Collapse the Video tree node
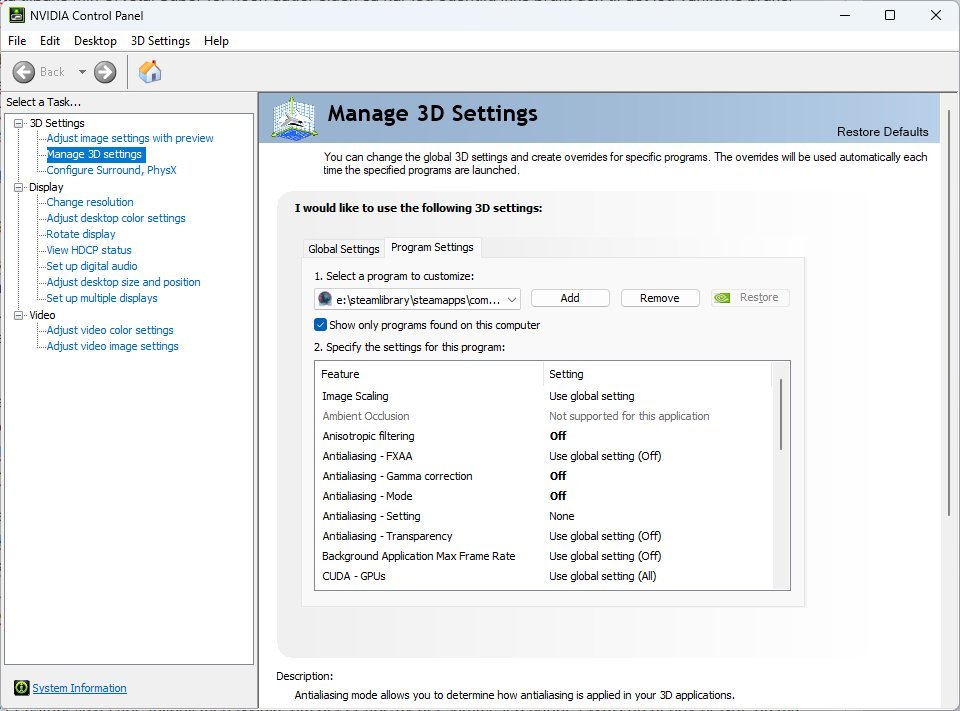This screenshot has height=711, width=960. 19,315
